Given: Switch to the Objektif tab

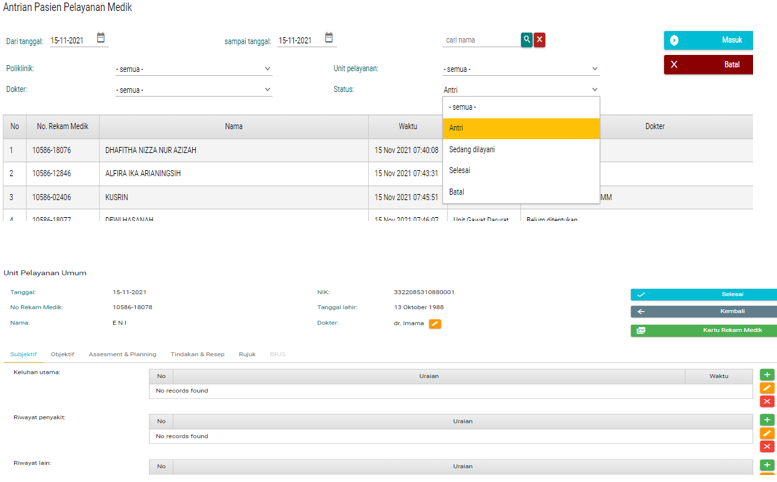Looking at the screenshot, I should coord(62,354).
